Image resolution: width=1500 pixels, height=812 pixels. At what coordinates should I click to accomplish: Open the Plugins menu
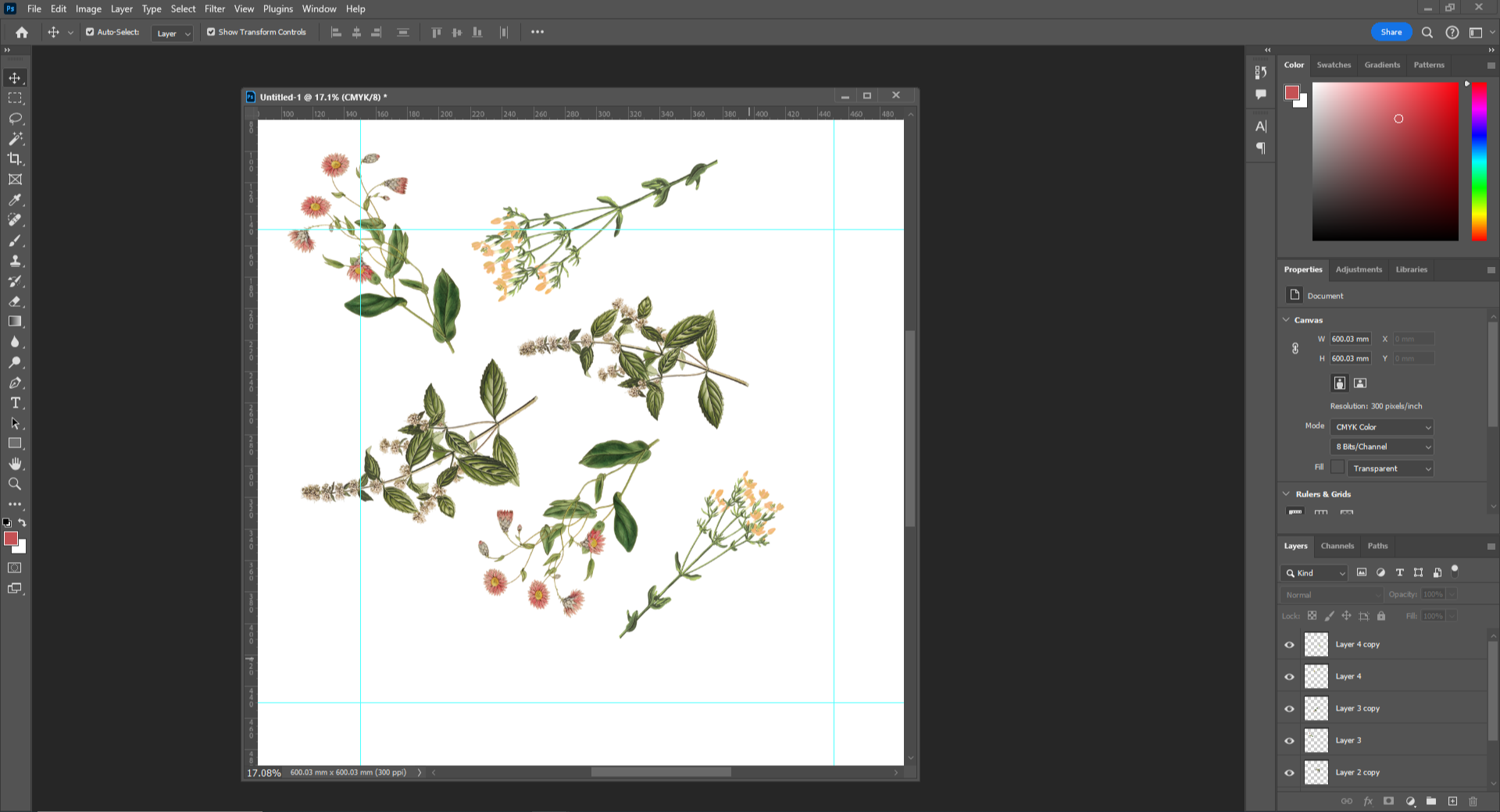(278, 9)
